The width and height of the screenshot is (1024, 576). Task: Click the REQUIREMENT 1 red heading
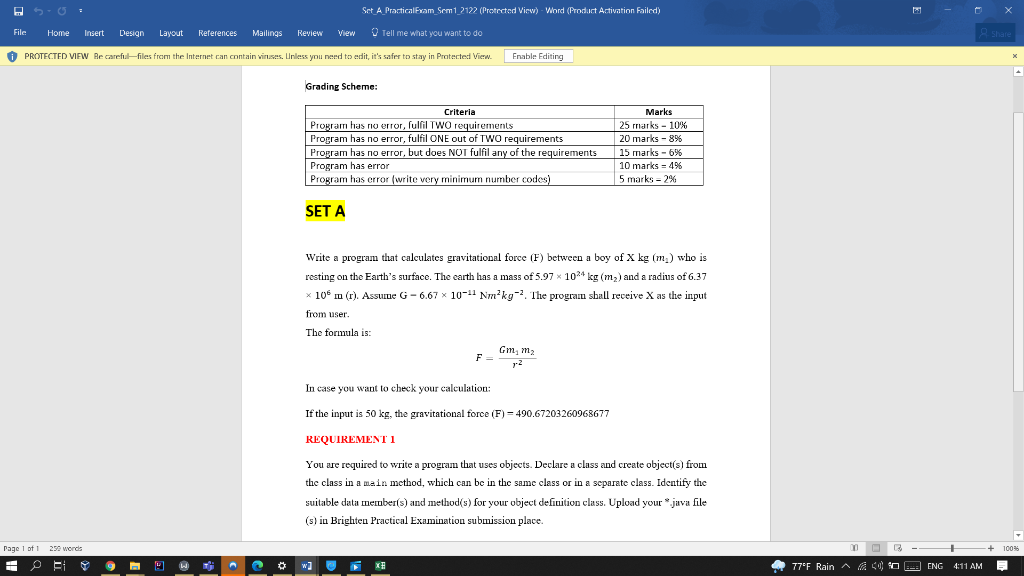[x=350, y=439]
